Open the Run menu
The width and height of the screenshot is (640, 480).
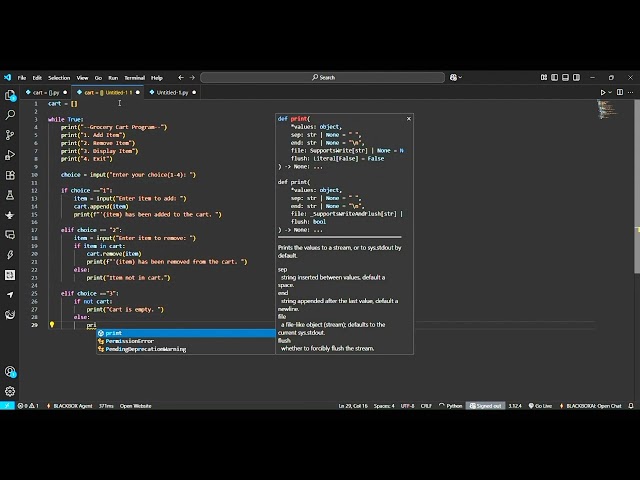(x=113, y=78)
